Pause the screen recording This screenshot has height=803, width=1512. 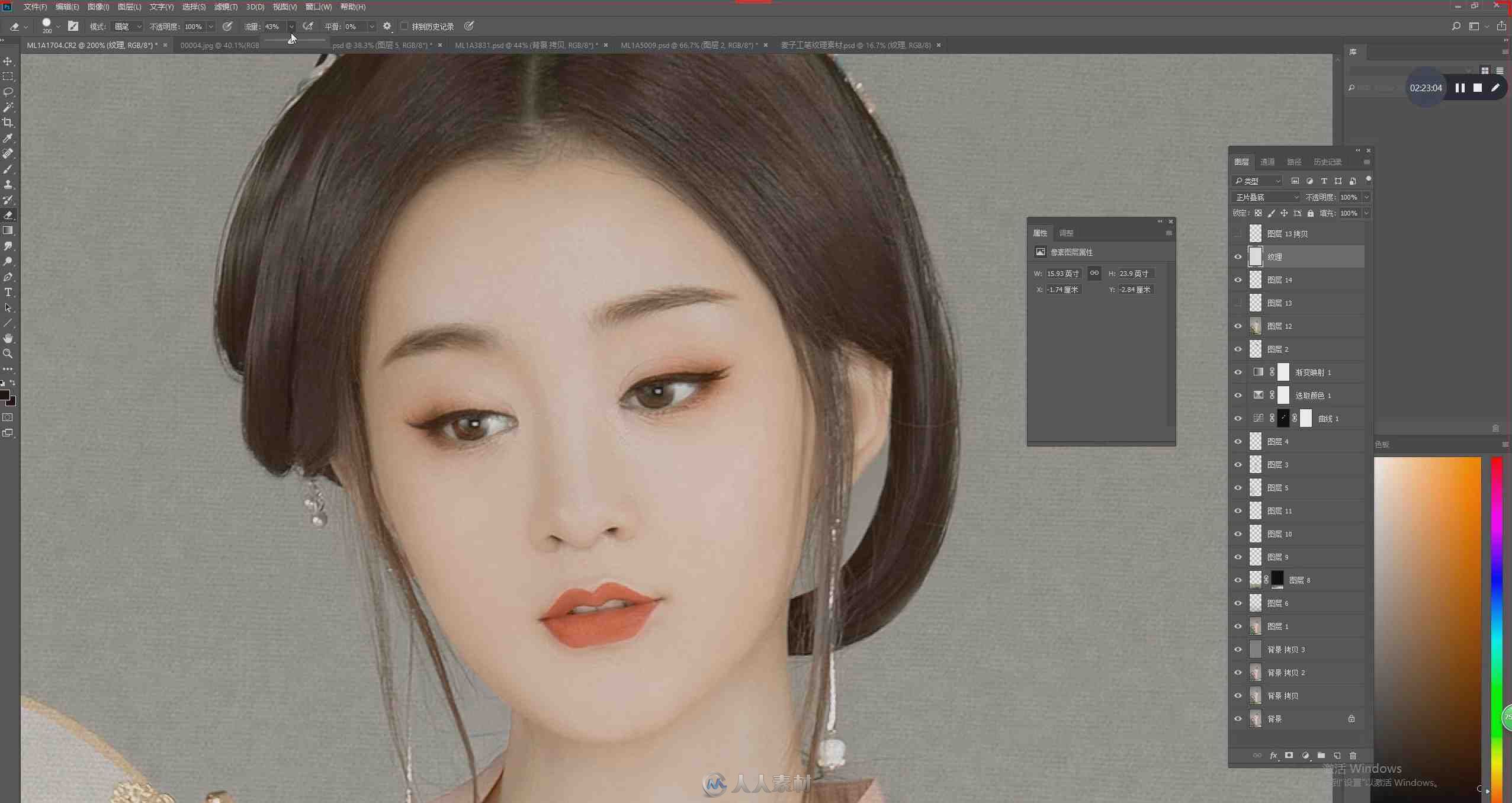point(1460,88)
